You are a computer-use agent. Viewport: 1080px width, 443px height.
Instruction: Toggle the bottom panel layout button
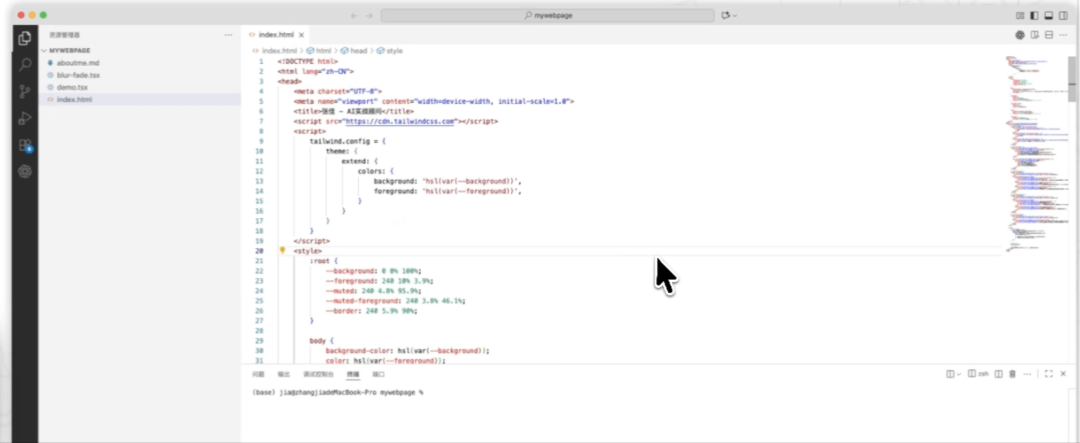1048,15
